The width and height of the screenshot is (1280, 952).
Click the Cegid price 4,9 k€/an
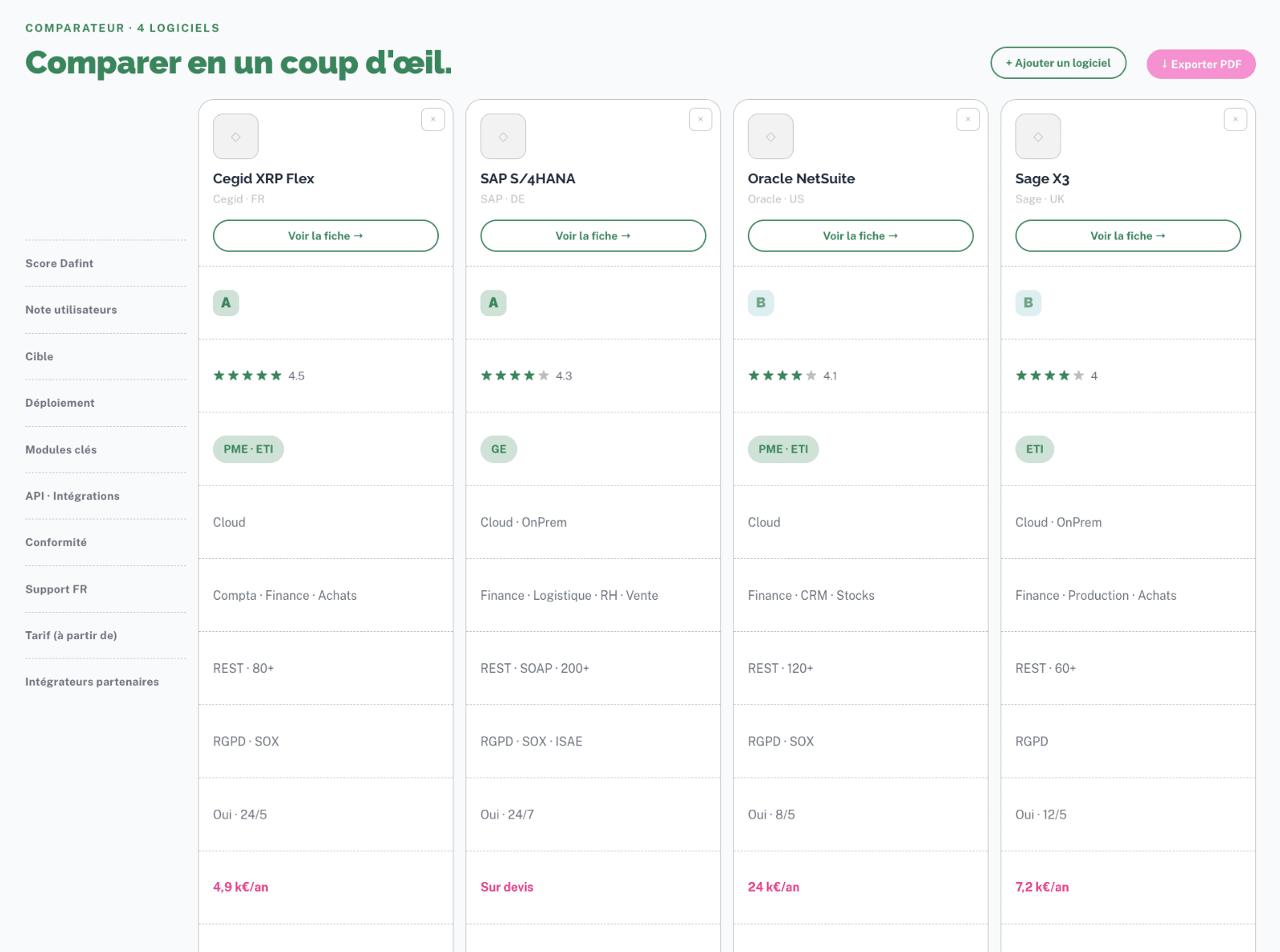point(240,887)
